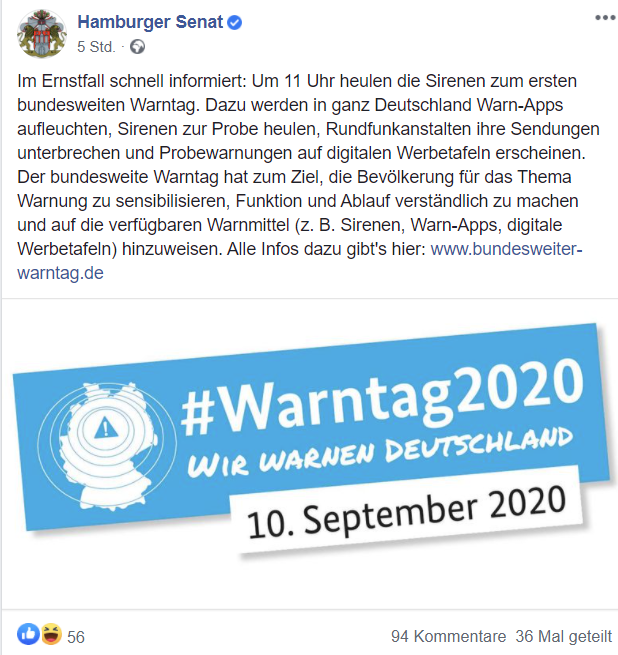Image resolution: width=618 pixels, height=655 pixels.
Task: Open the three-dot post options menu
Action: (605, 18)
